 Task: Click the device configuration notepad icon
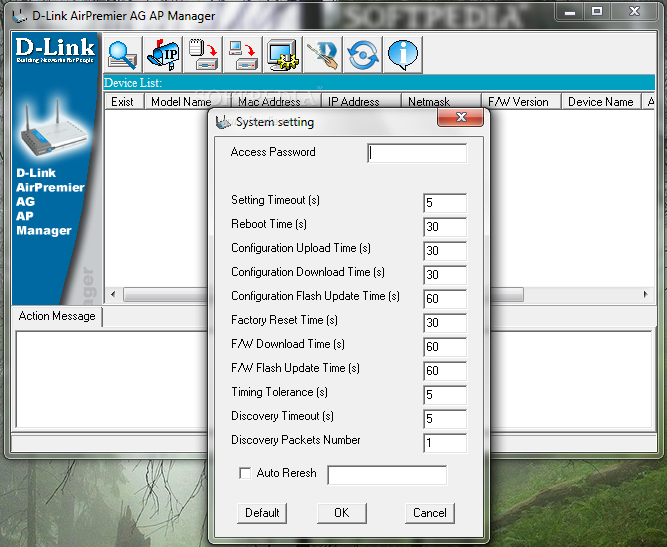tap(202, 55)
